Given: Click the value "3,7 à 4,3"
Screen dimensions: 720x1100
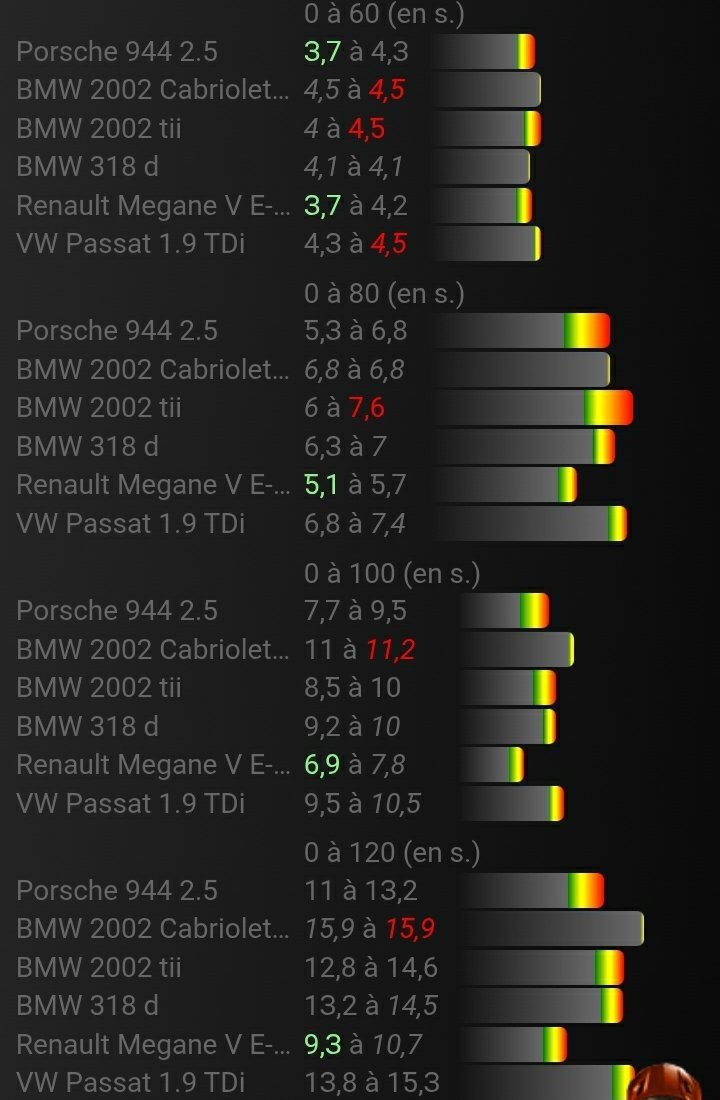Looking at the screenshot, I should [356, 51].
